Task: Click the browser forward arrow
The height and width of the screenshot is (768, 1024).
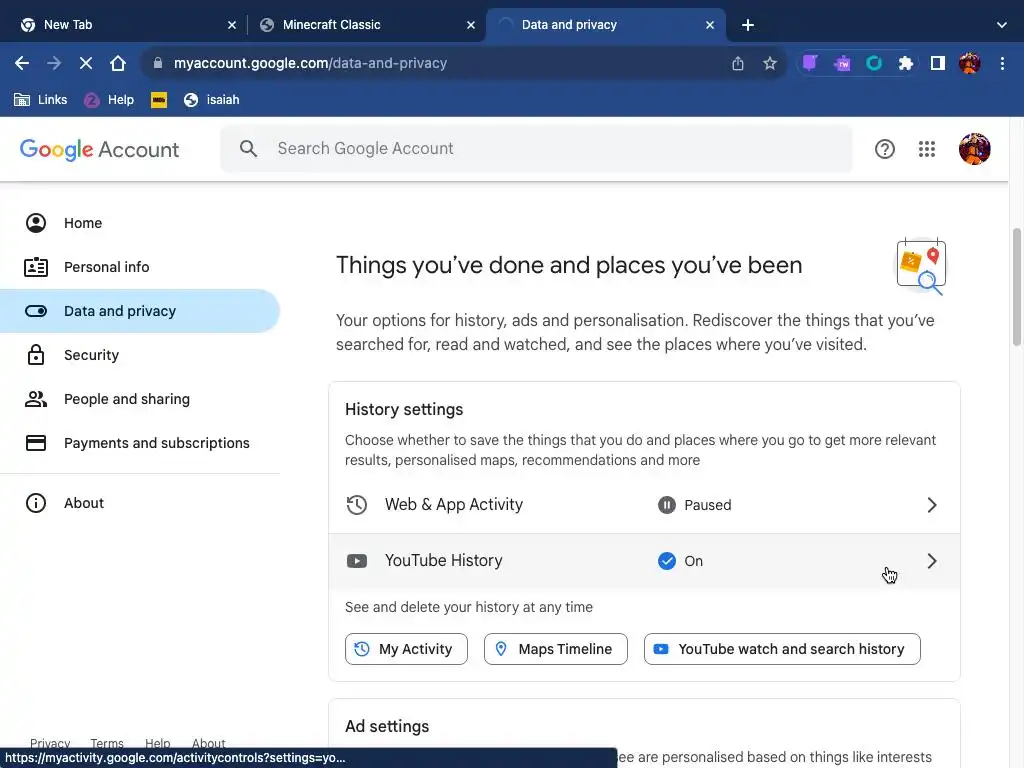Action: pyautogui.click(x=54, y=63)
